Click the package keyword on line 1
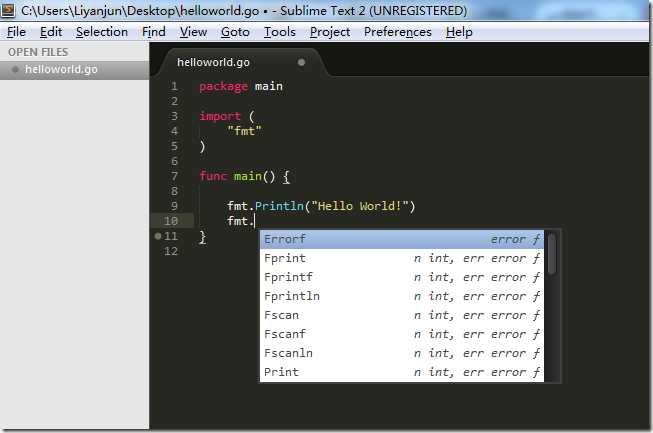 point(223,87)
